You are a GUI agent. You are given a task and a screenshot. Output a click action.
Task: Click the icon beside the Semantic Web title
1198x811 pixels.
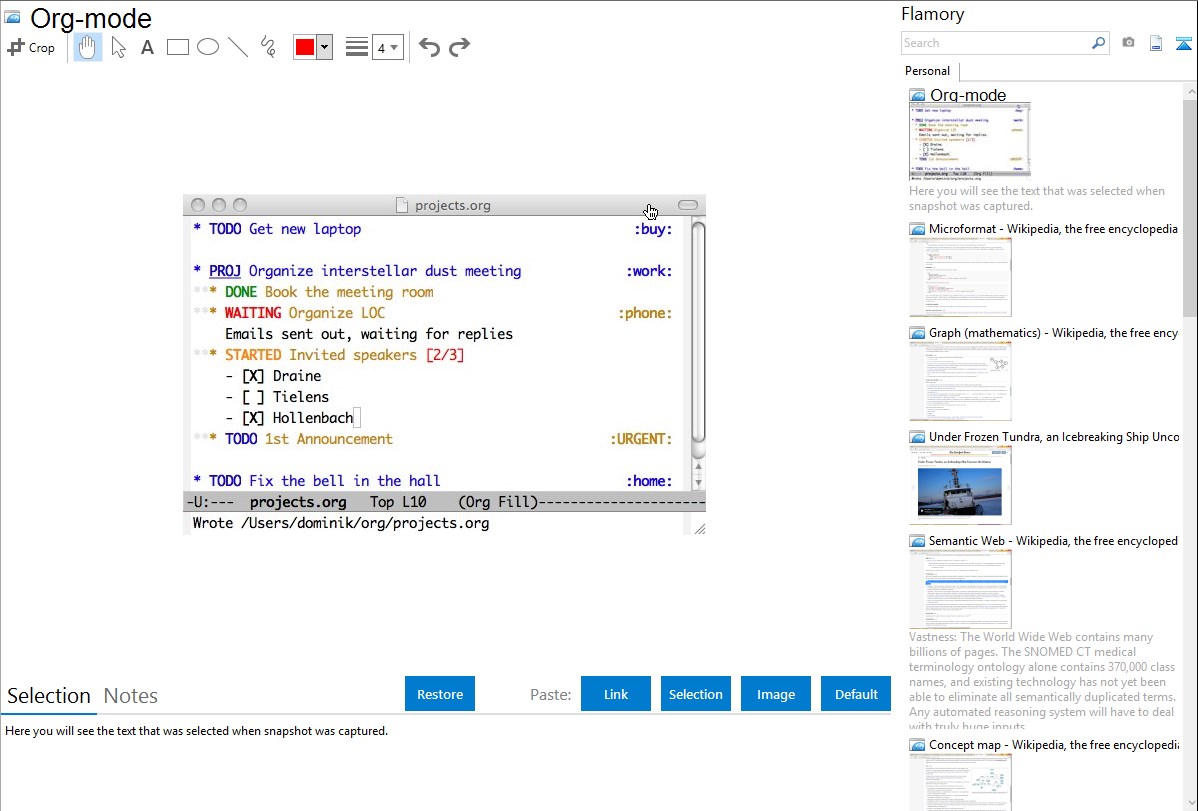(x=917, y=541)
